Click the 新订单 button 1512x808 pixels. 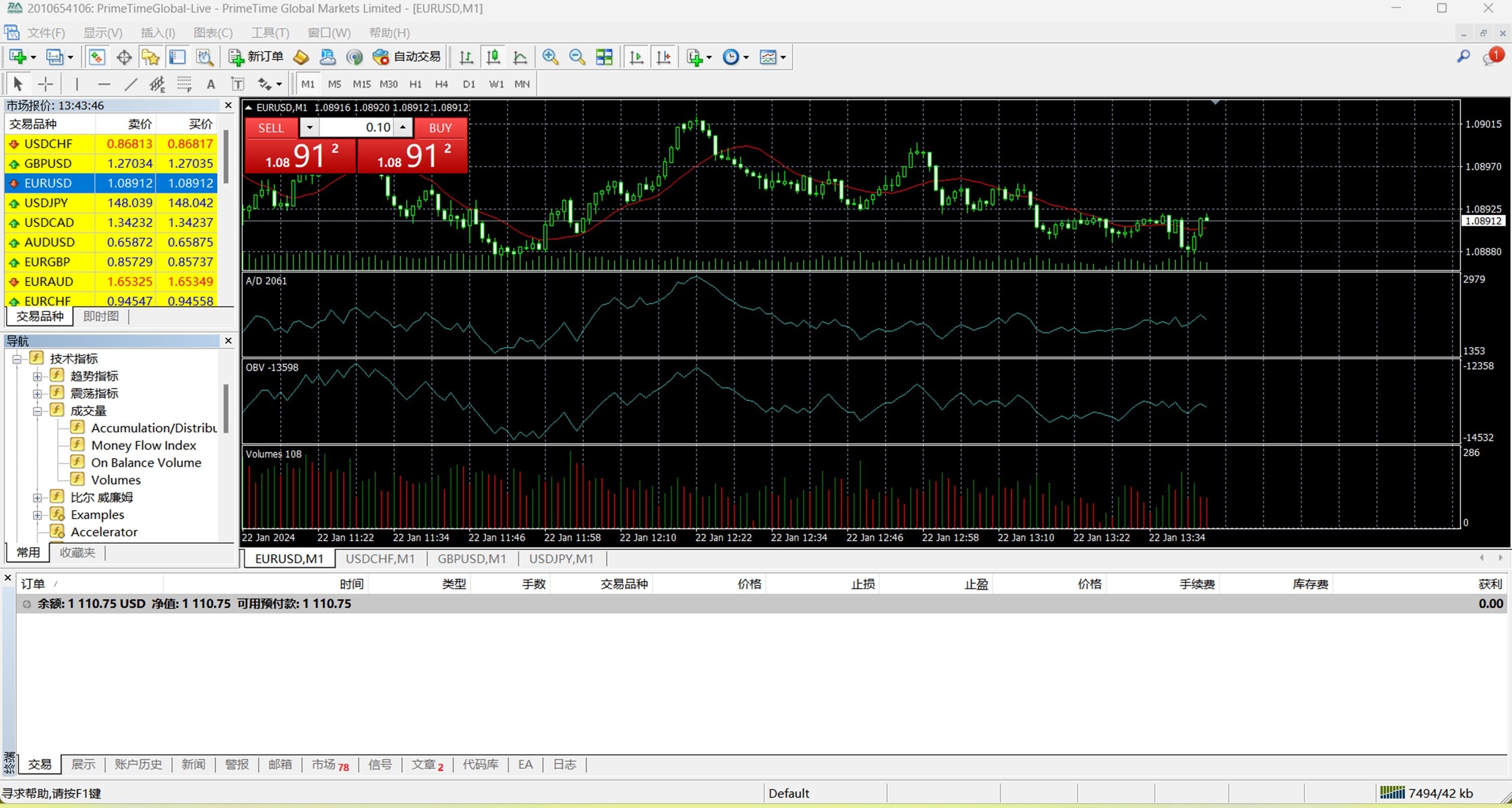point(257,57)
